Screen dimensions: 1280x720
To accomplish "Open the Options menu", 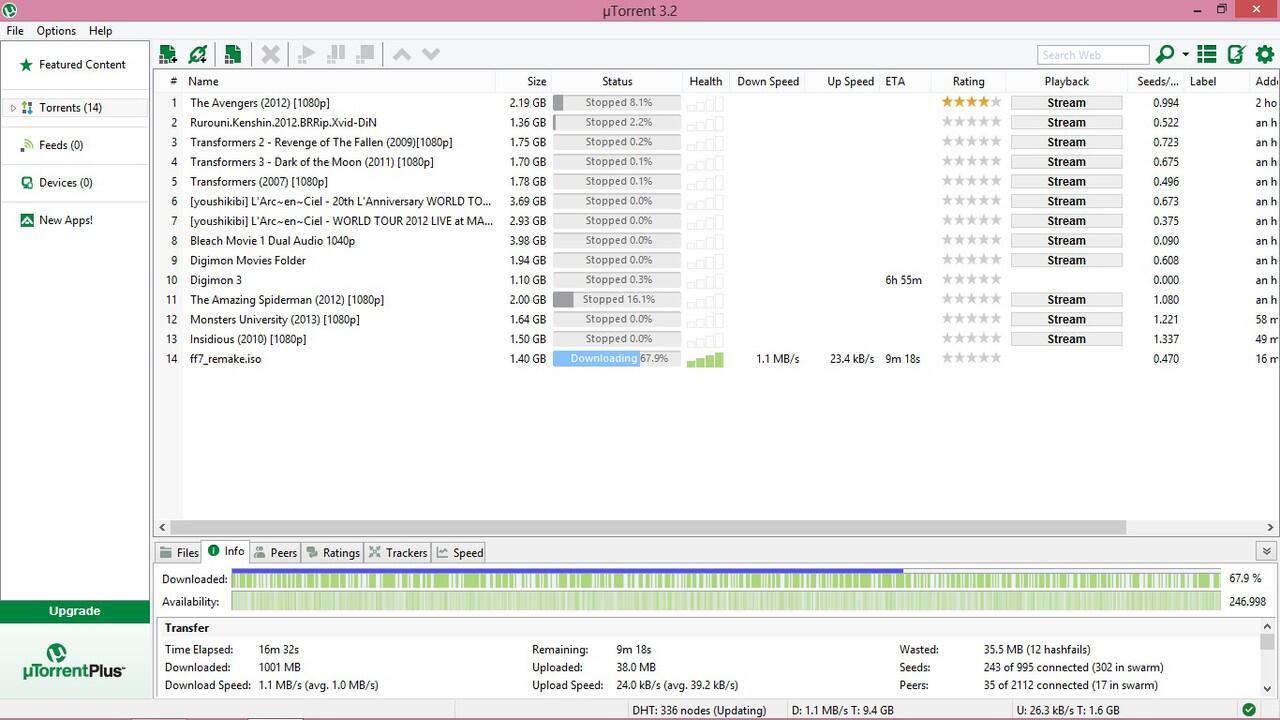I will tap(56, 31).
